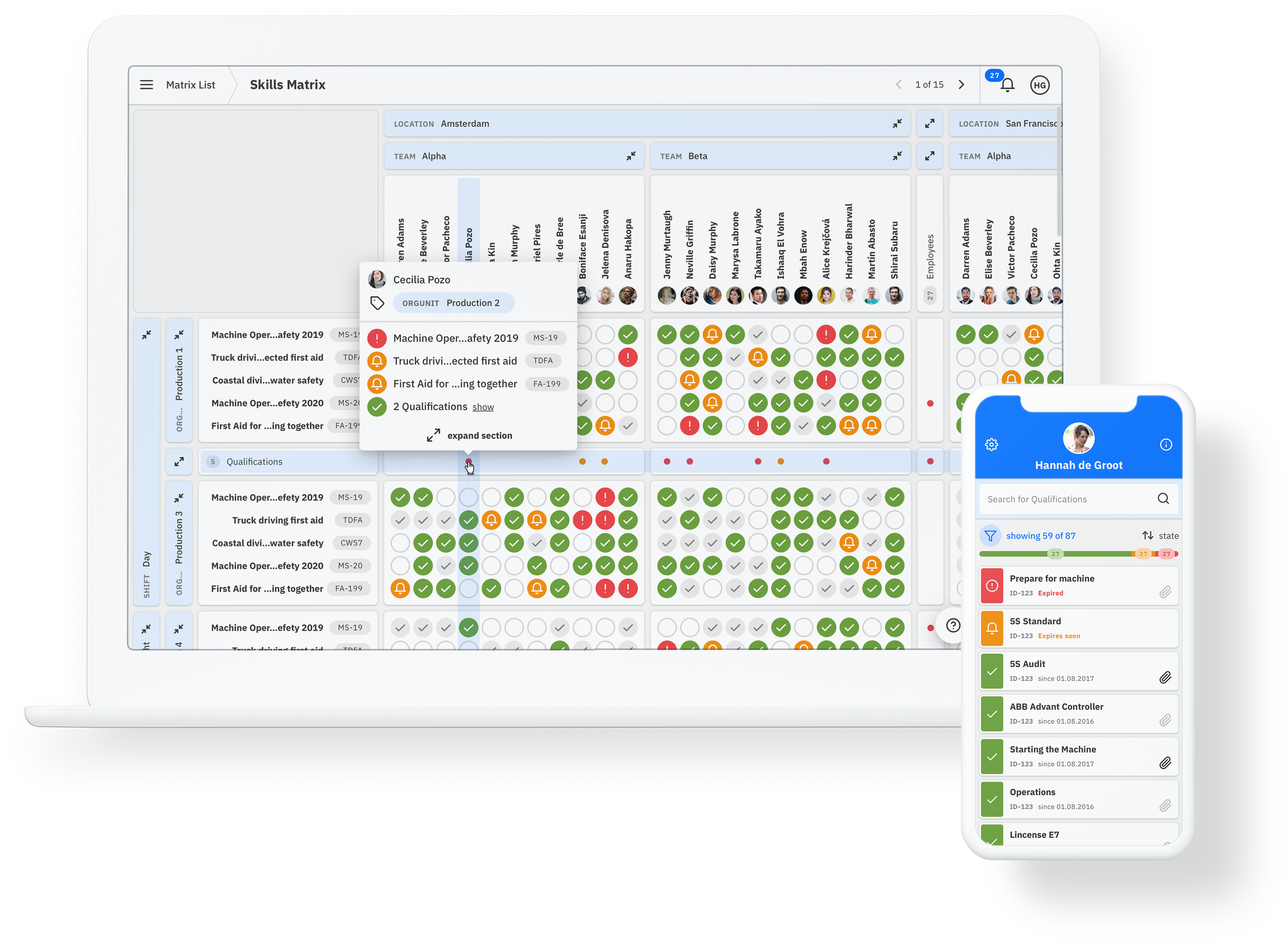This screenshot has height=943, width=1288.
Task: Toggle Neville Griffin's expired First Aid cell, Production 1
Action: (x=689, y=426)
